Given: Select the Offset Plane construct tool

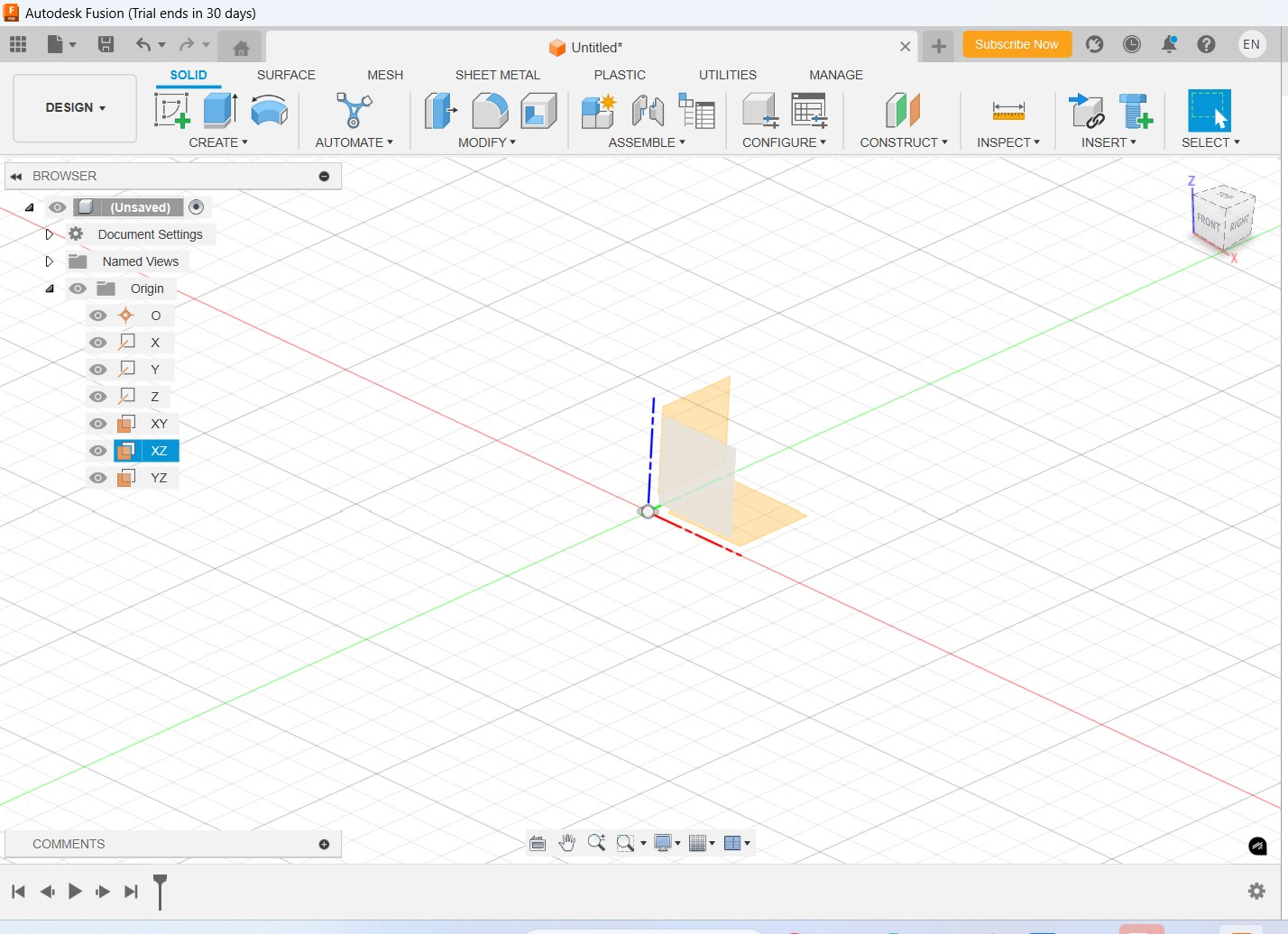Looking at the screenshot, I should coord(903,111).
